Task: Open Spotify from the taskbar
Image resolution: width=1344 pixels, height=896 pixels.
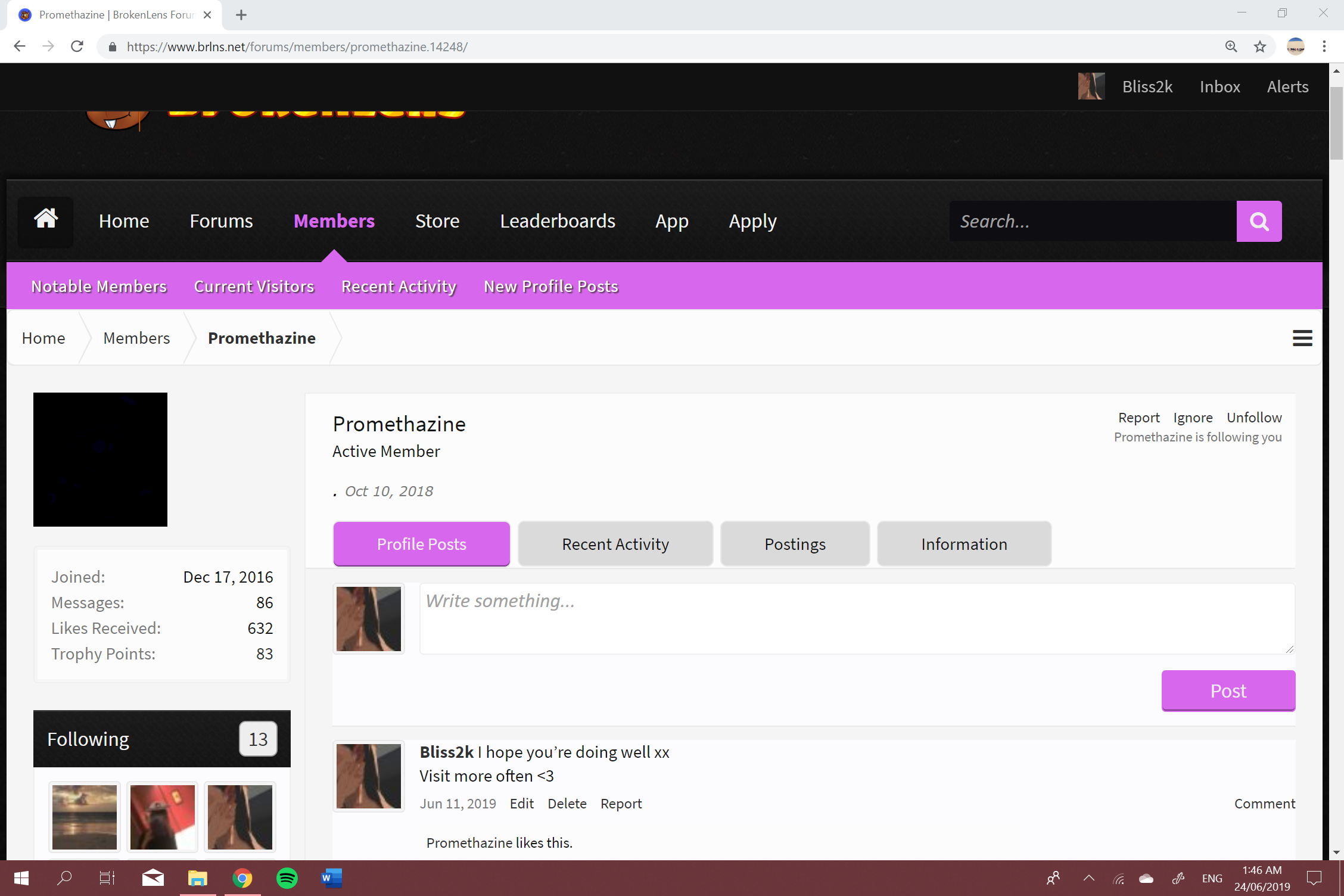Action: point(287,878)
